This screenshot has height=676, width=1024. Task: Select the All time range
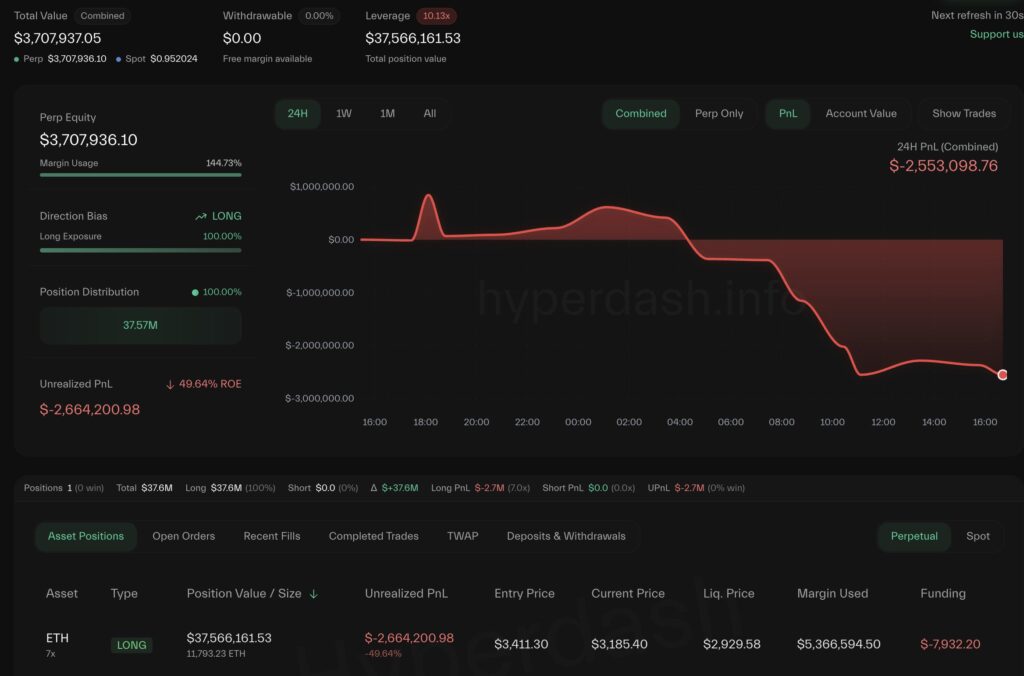[x=430, y=114]
